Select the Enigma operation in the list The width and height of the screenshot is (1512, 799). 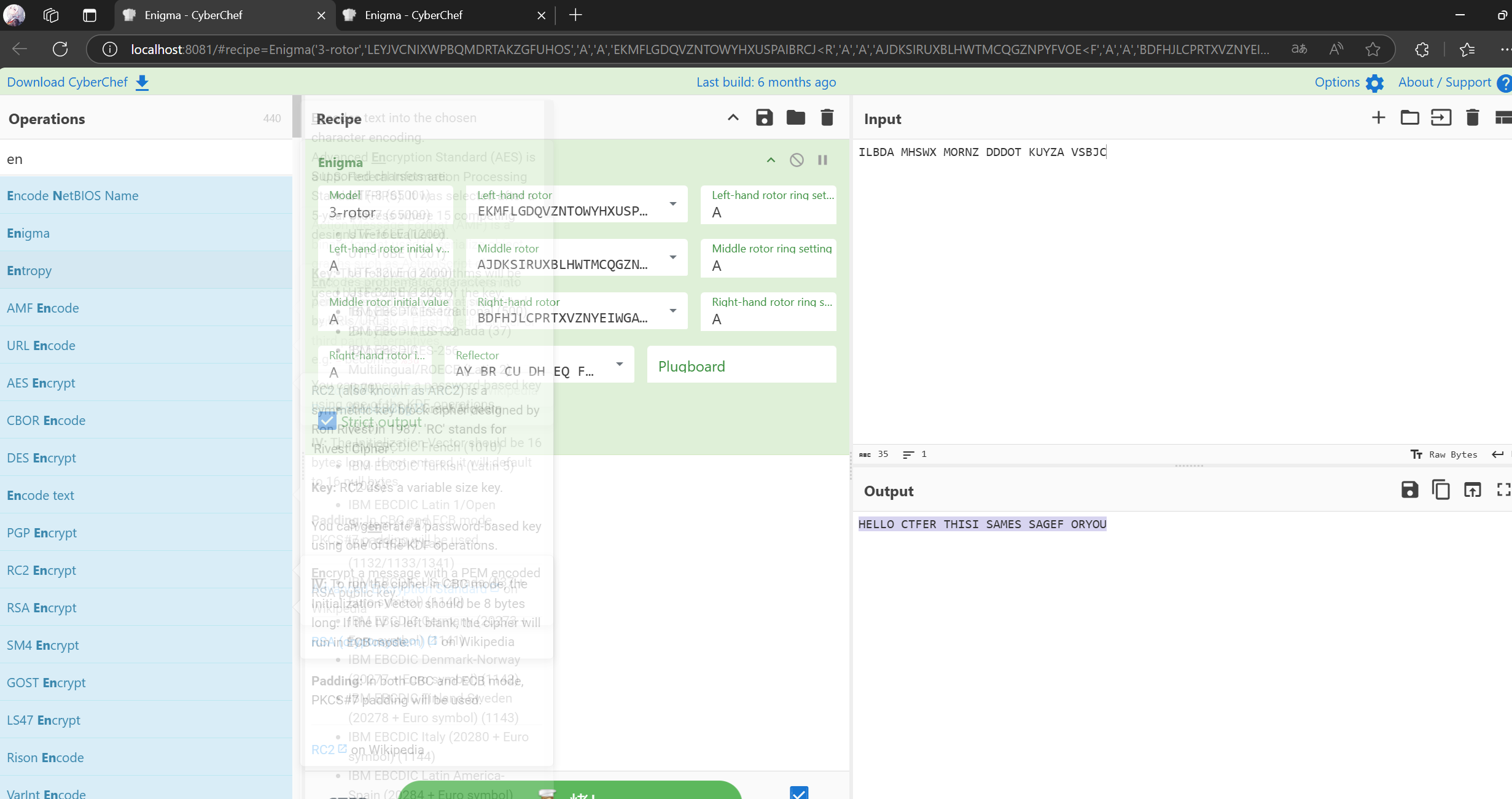coord(146,233)
